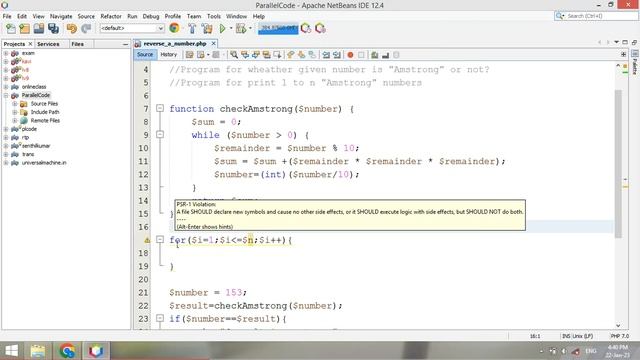Open the Tools menu

tap(213, 16)
